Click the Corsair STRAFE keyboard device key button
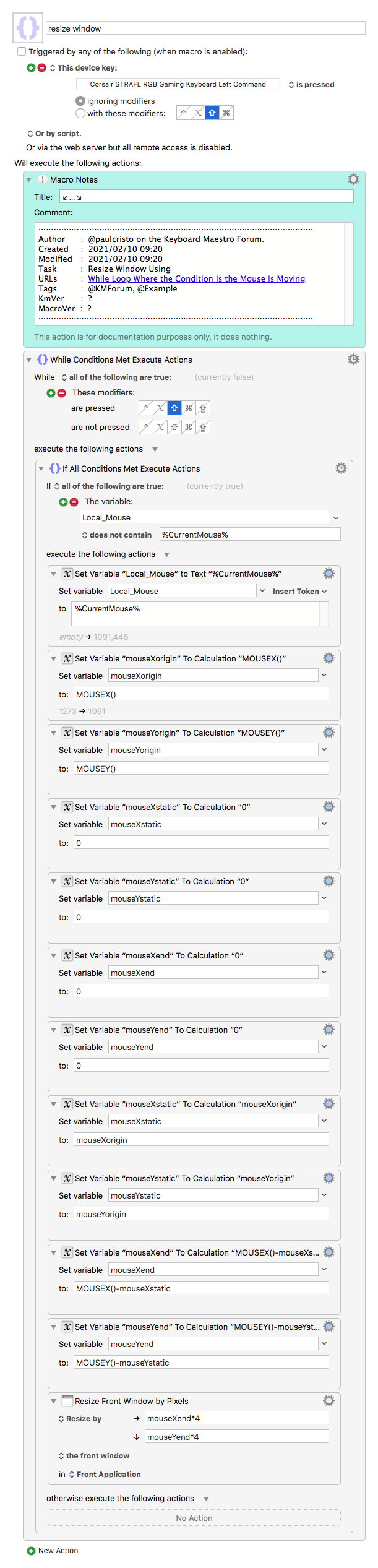 pos(178,84)
